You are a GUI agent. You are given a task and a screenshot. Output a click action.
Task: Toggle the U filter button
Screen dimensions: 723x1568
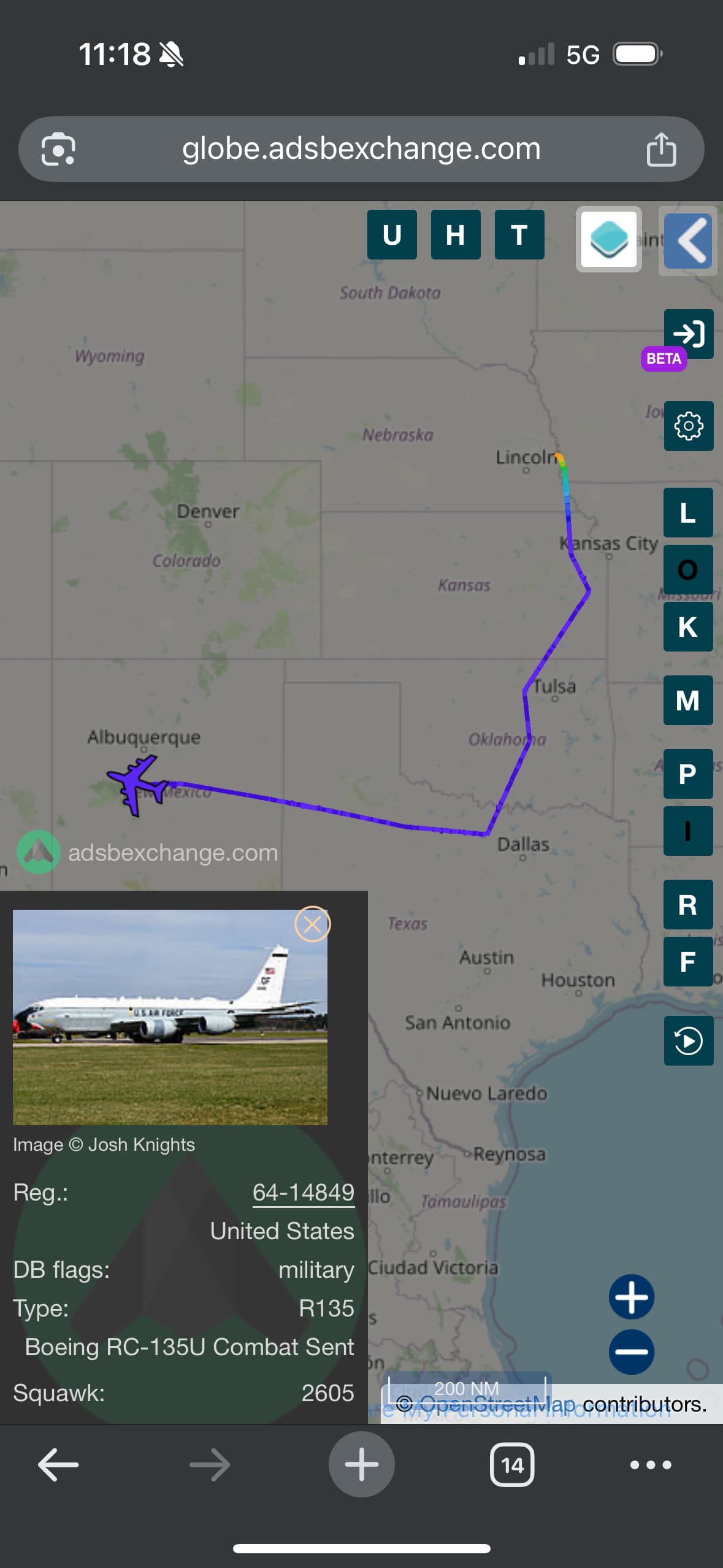click(x=392, y=234)
